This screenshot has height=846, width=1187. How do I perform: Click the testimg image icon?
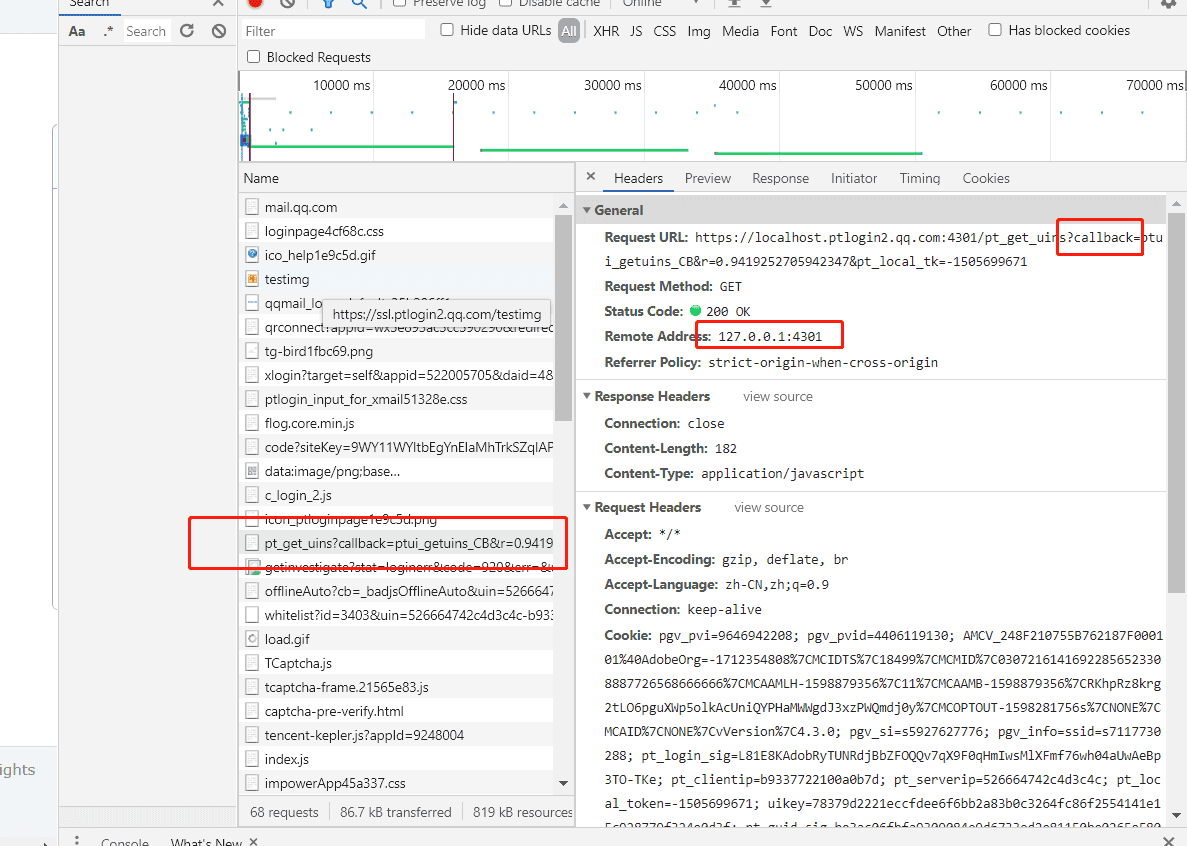pyautogui.click(x=252, y=279)
